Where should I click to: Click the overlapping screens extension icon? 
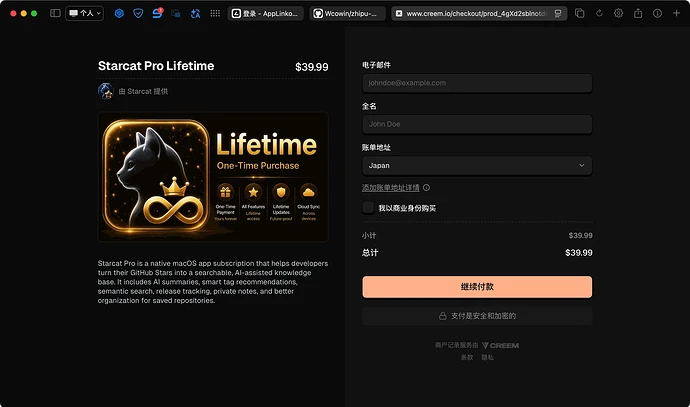[x=176, y=14]
